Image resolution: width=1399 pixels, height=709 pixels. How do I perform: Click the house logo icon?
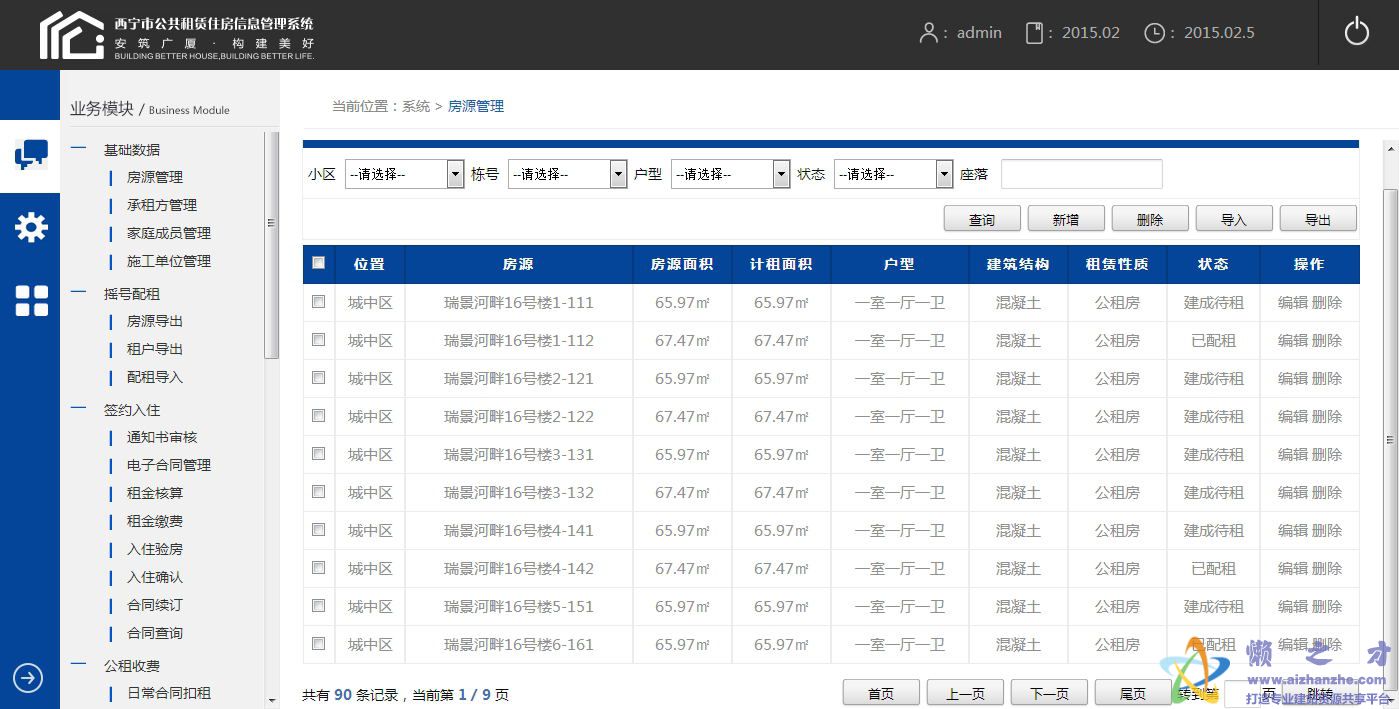[x=72, y=35]
